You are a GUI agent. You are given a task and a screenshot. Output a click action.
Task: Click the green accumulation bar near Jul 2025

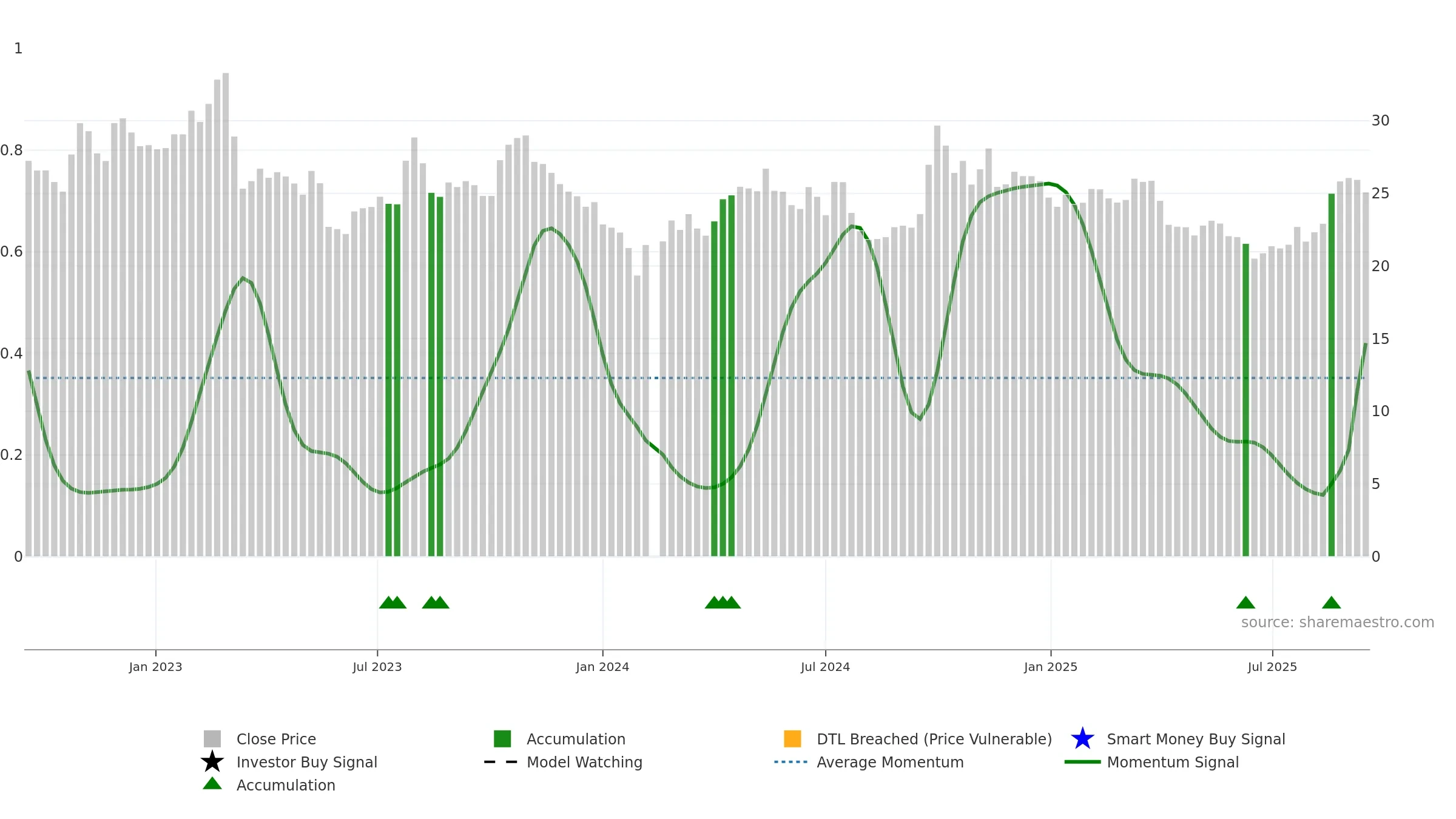pyautogui.click(x=1245, y=400)
